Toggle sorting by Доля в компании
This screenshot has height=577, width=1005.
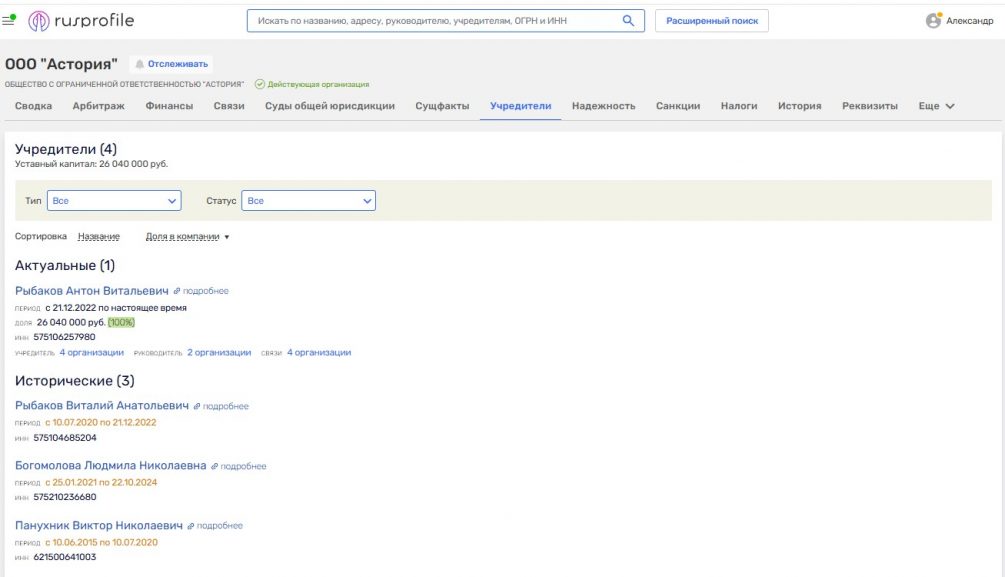pyautogui.click(x=187, y=237)
